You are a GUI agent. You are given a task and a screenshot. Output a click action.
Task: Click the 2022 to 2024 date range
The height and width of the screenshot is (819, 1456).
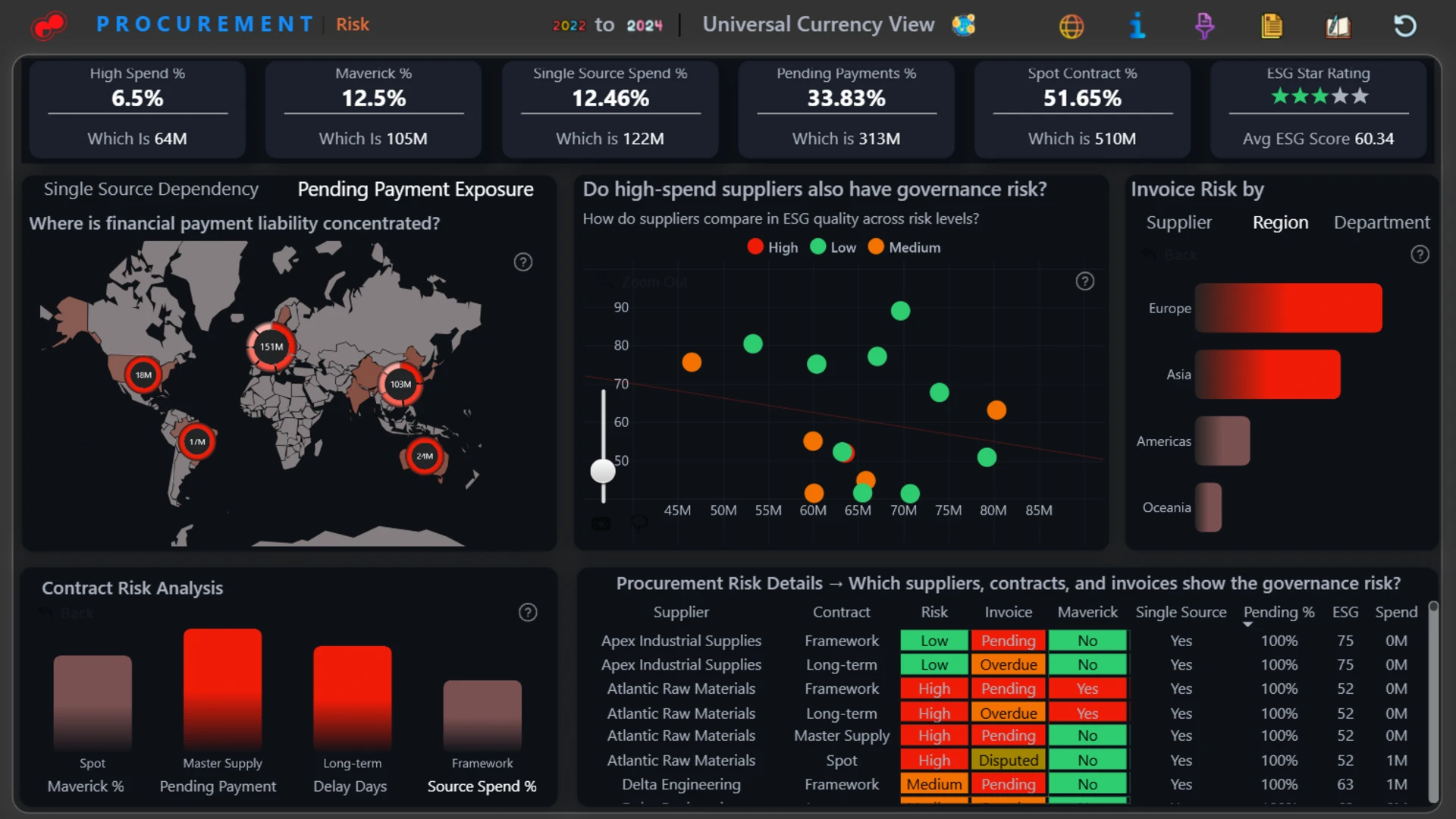pyautogui.click(x=607, y=25)
